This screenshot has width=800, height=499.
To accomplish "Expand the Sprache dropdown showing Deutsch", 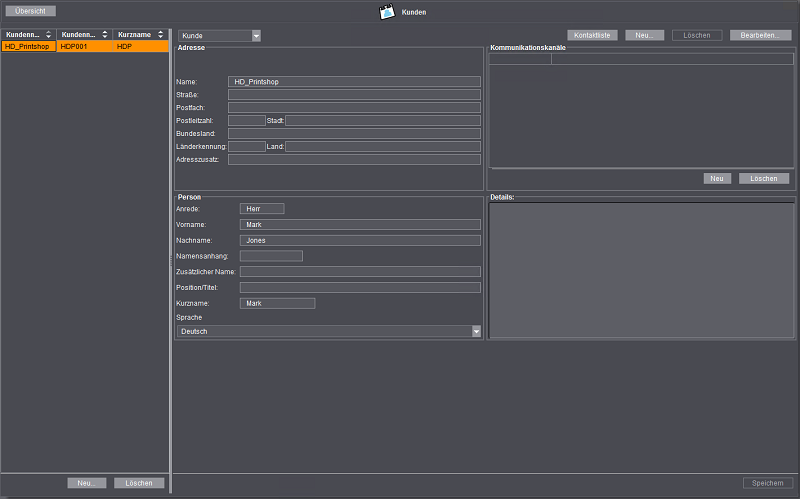I will pyautogui.click(x=476, y=331).
